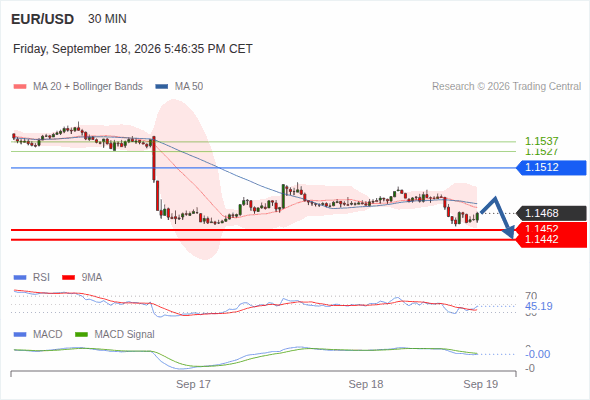
Task: Select the 30 MIN timeframe label
Action: coord(107,19)
